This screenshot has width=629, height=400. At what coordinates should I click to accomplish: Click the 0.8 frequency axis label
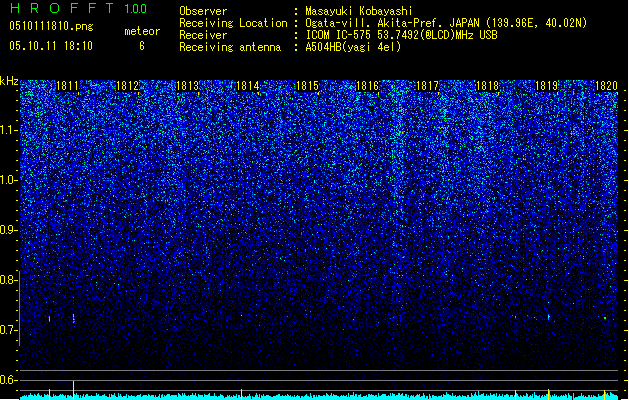pyautogui.click(x=8, y=280)
